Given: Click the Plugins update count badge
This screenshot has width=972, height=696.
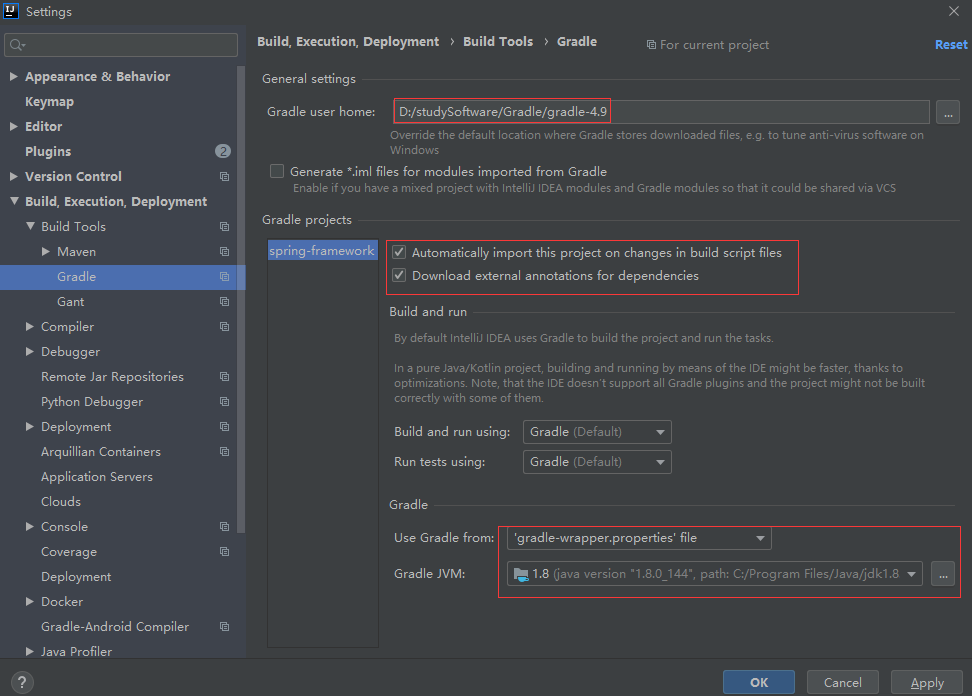Looking at the screenshot, I should coord(223,151).
